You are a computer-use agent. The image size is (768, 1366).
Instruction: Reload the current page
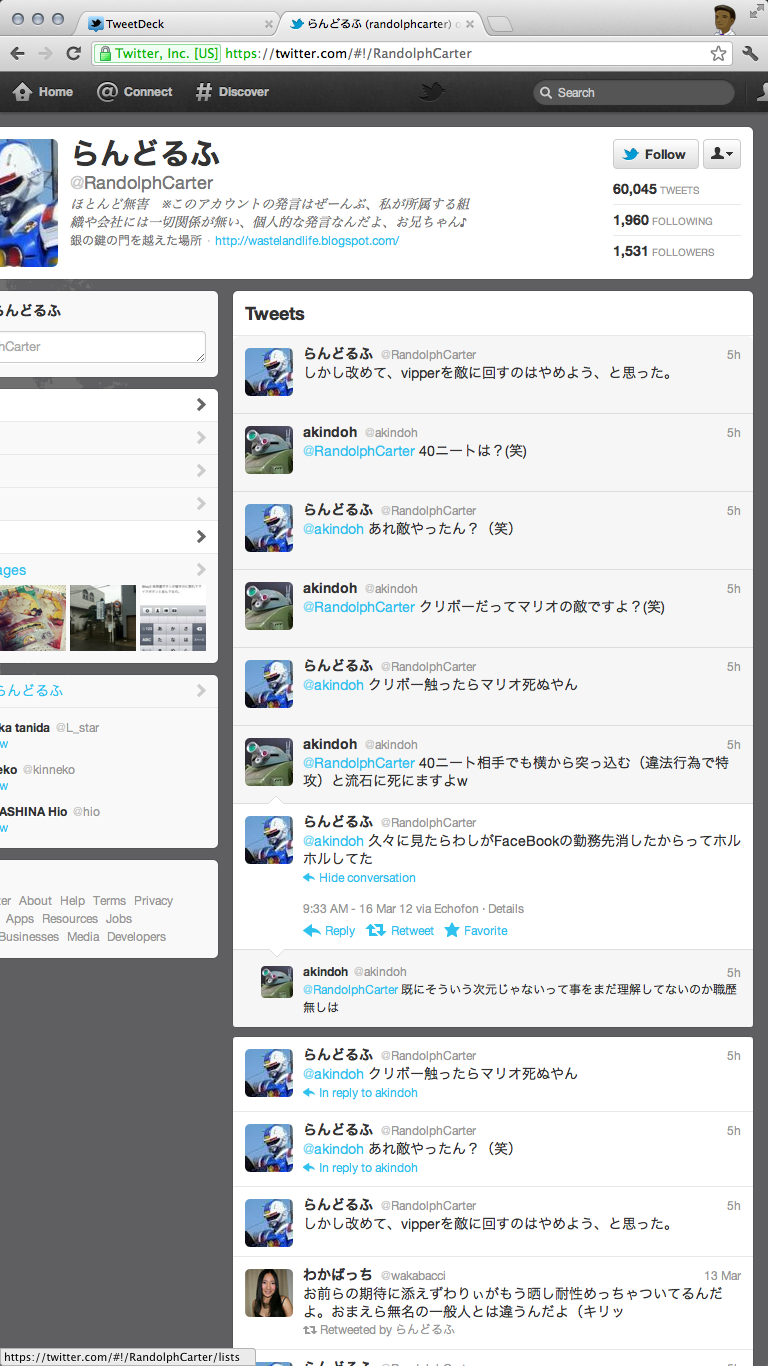(73, 54)
